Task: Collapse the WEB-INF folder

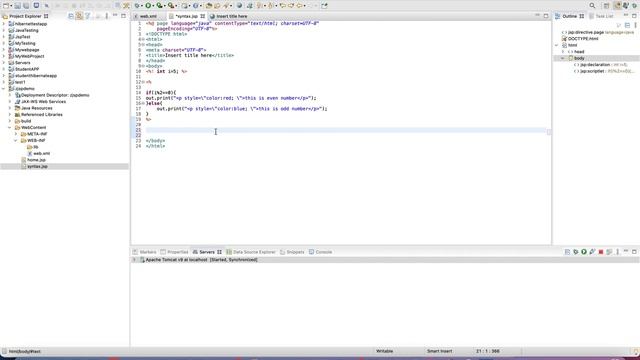Action: 16,140
